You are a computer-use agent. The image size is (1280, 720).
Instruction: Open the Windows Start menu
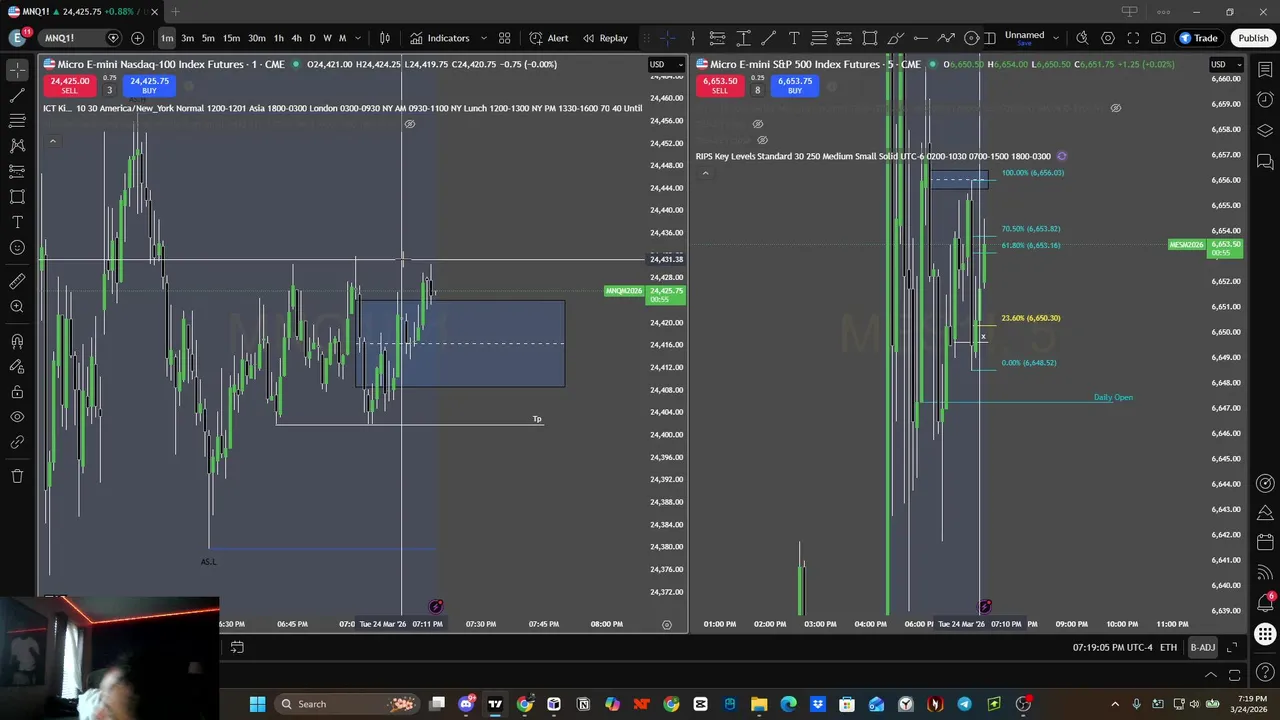257,704
